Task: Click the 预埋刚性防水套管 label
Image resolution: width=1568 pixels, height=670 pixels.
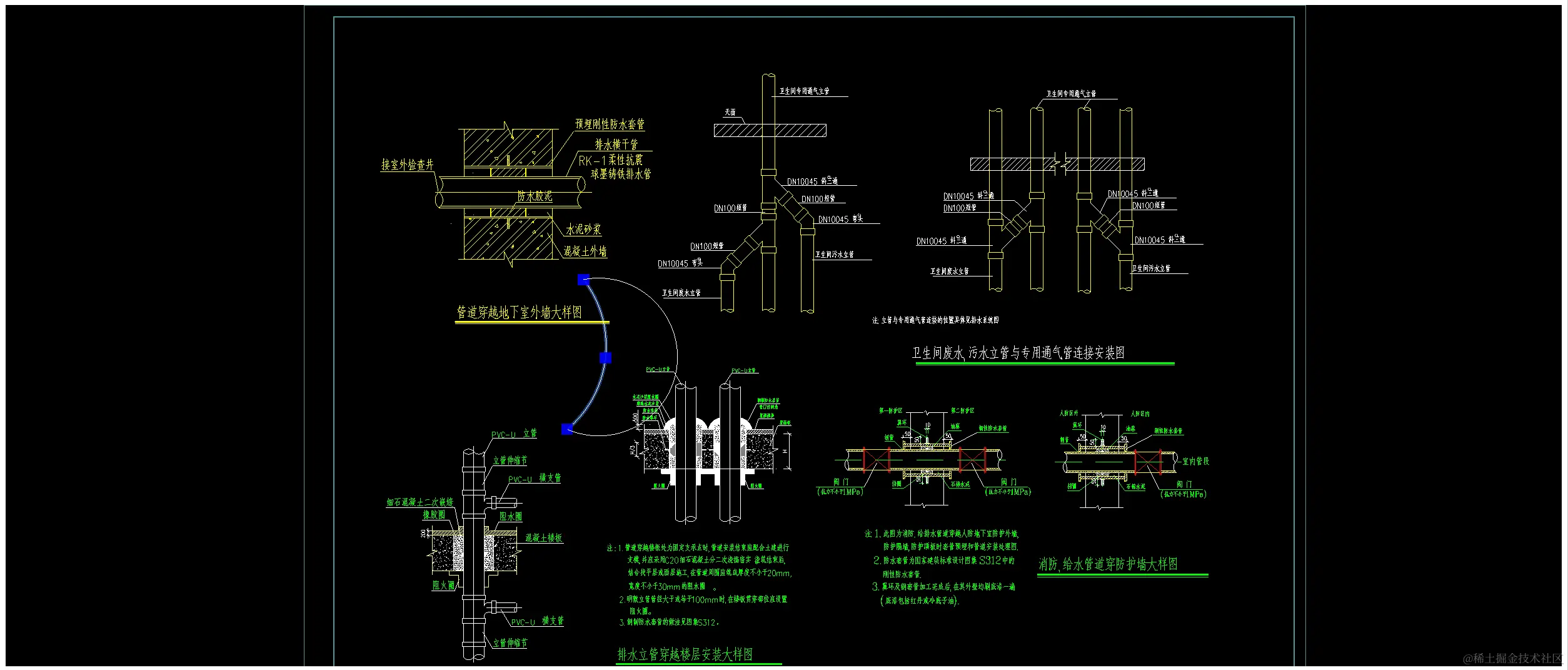Action: (610, 124)
